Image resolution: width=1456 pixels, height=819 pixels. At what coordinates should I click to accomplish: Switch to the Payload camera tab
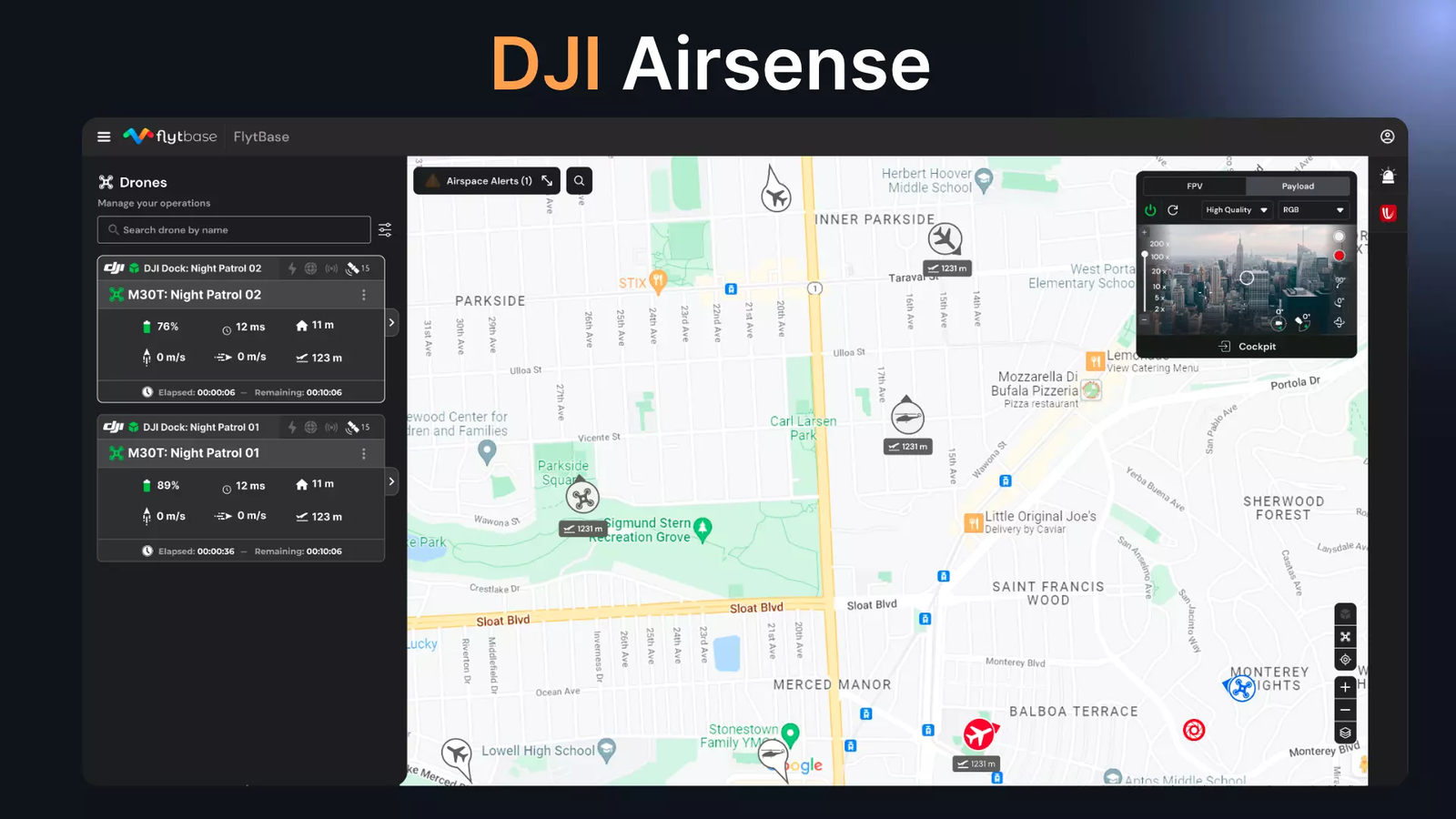[x=1298, y=186]
